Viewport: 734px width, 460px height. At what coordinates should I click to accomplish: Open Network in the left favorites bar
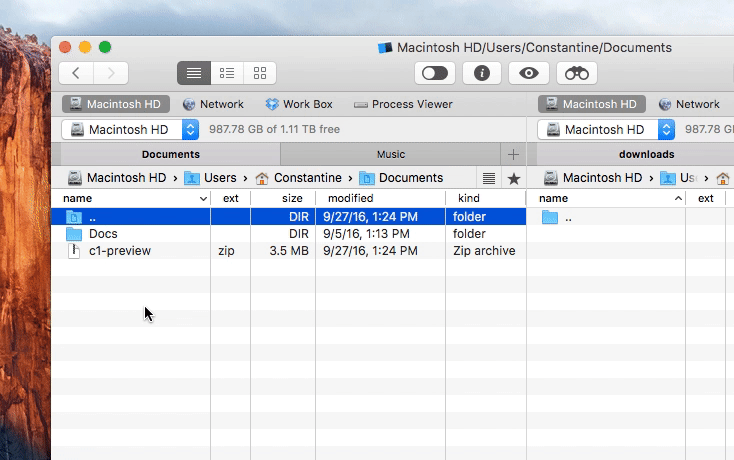click(213, 104)
